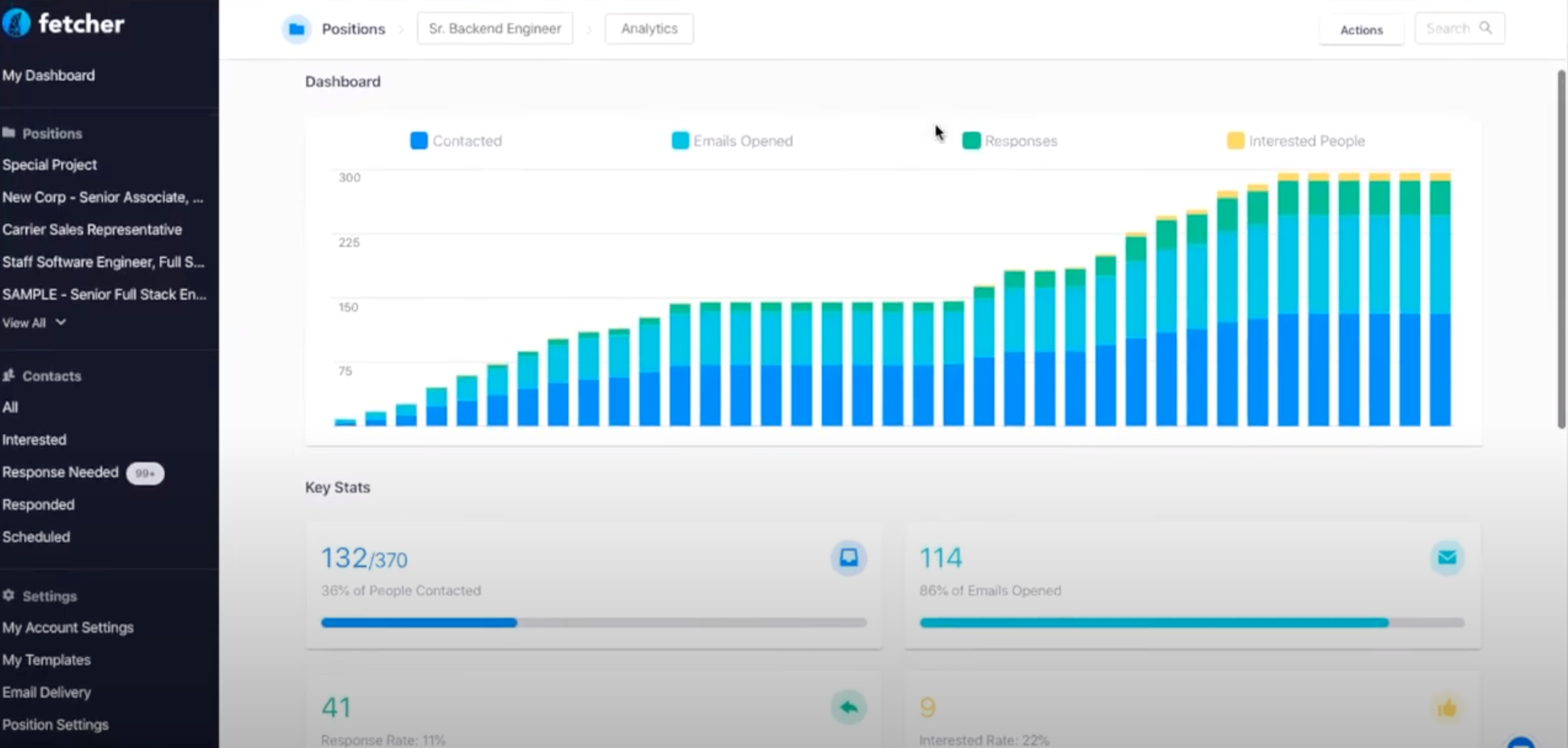The height and width of the screenshot is (748, 1568).
Task: Expand the View All positions list
Action: [x=33, y=323]
